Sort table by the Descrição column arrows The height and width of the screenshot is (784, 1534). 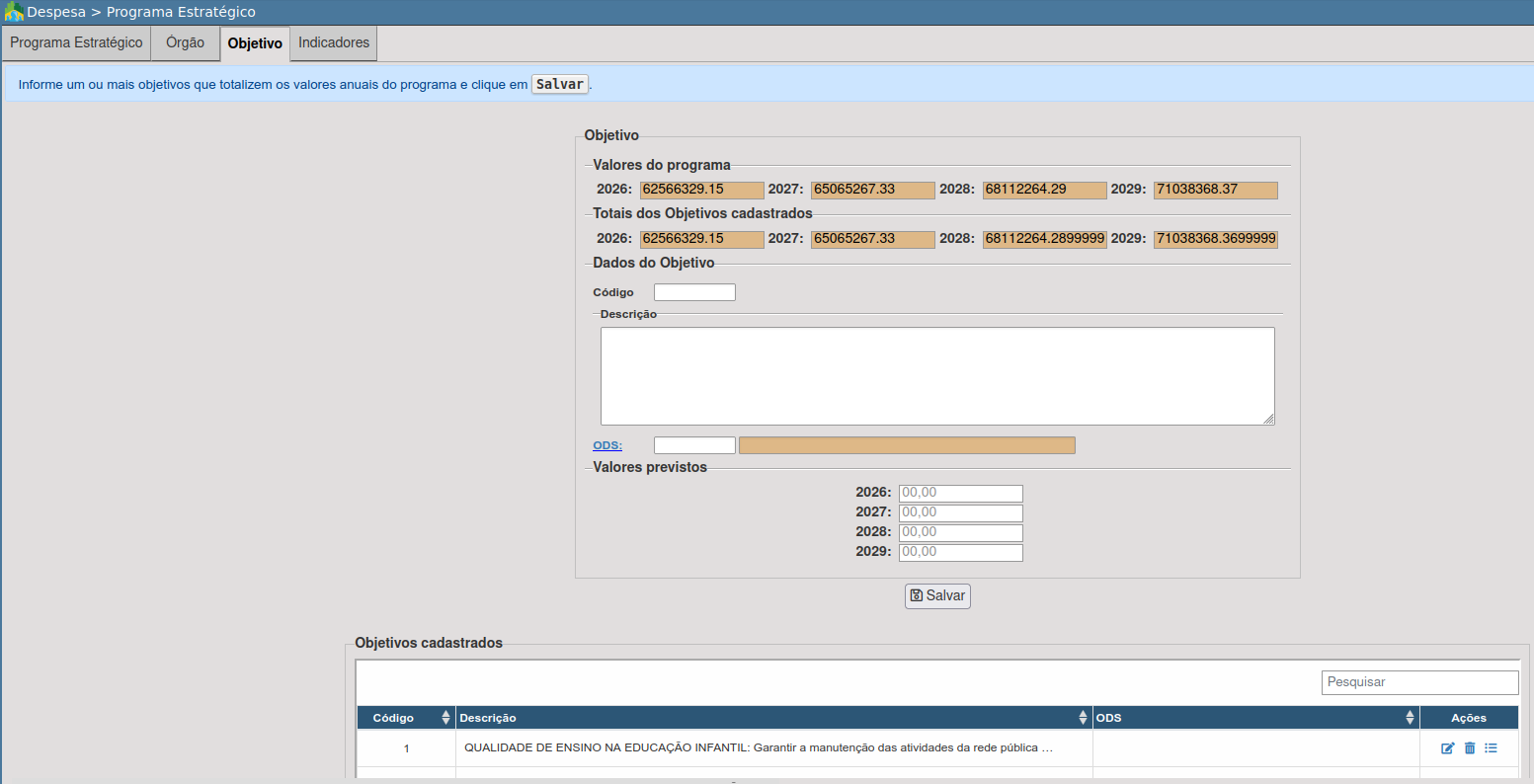point(1083,718)
